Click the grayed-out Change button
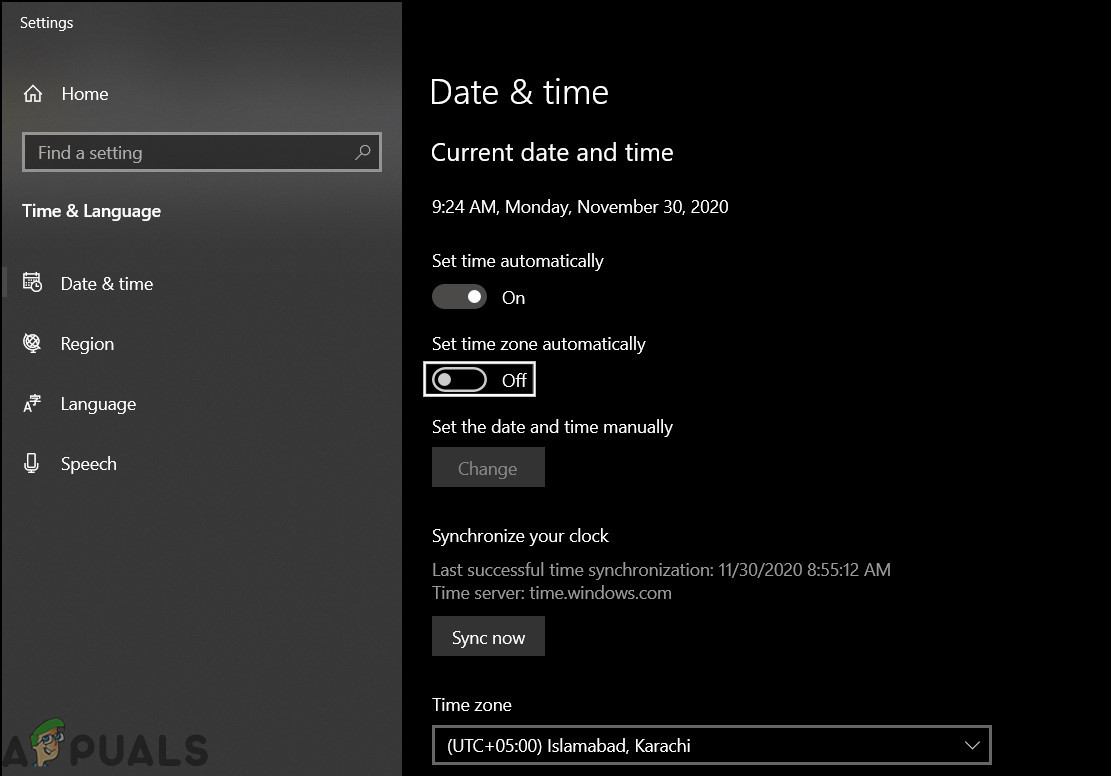The height and width of the screenshot is (776, 1111). click(488, 467)
